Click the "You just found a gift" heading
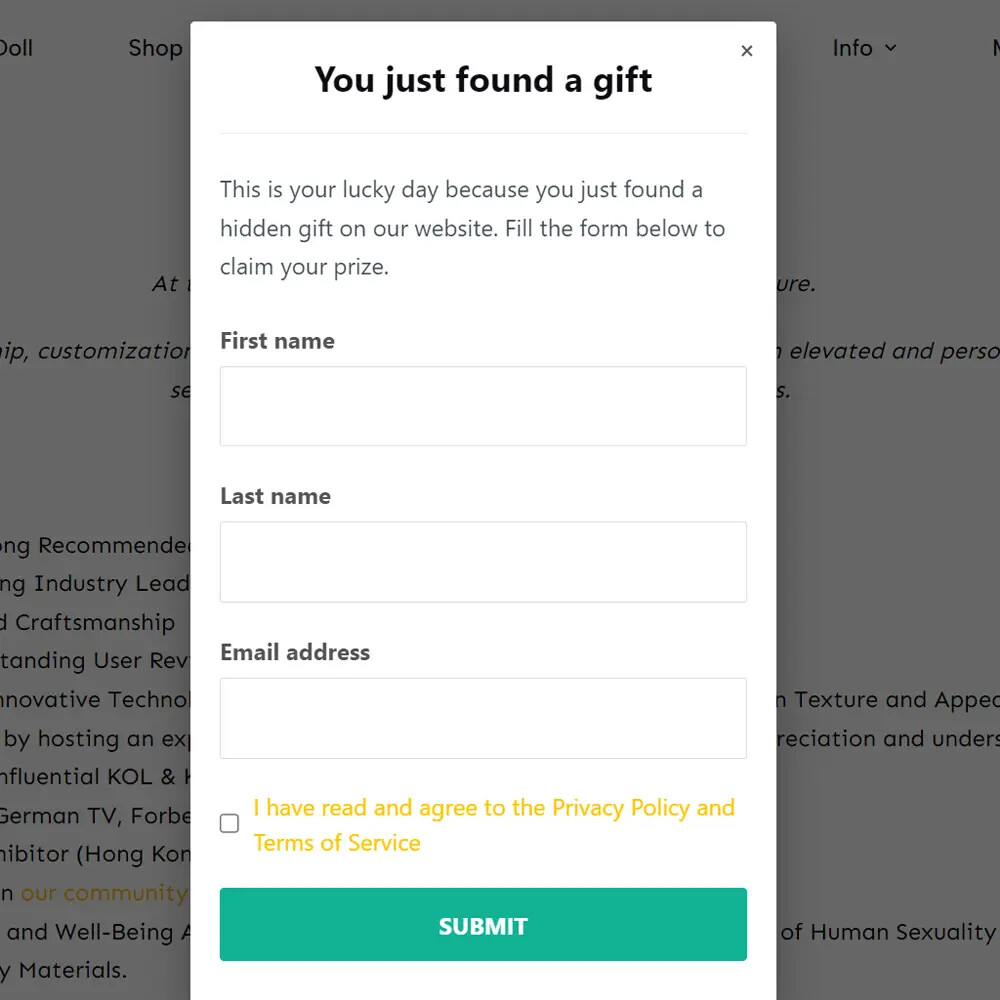 pos(483,80)
